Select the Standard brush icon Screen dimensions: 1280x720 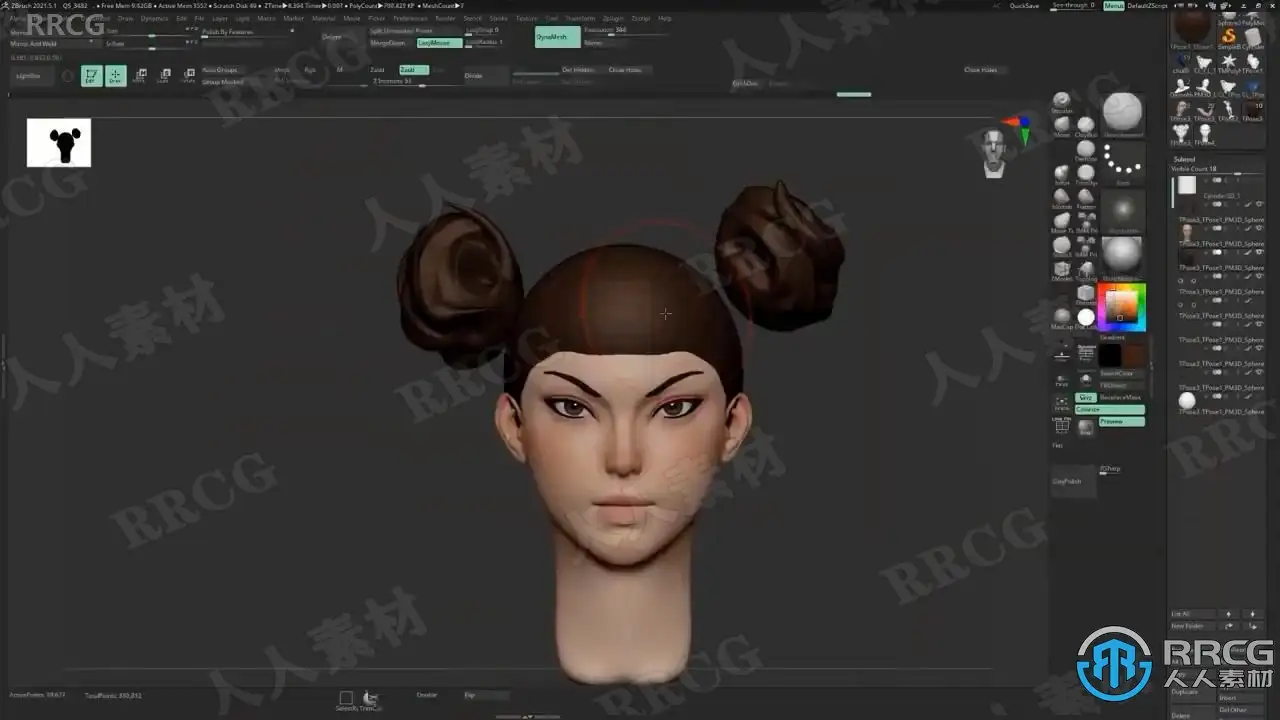coord(1062,101)
